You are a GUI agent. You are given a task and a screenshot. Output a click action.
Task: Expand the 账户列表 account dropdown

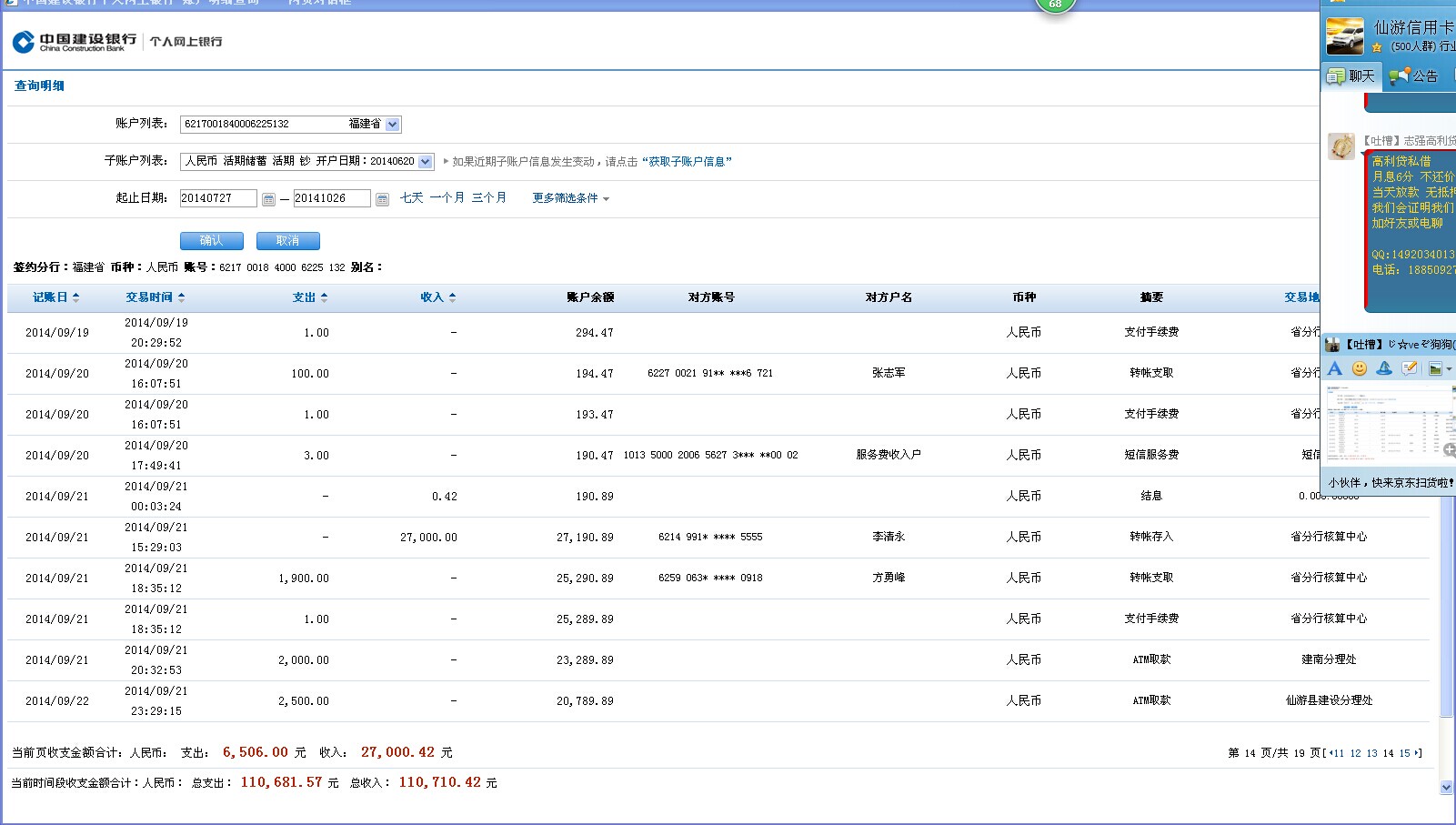(392, 125)
